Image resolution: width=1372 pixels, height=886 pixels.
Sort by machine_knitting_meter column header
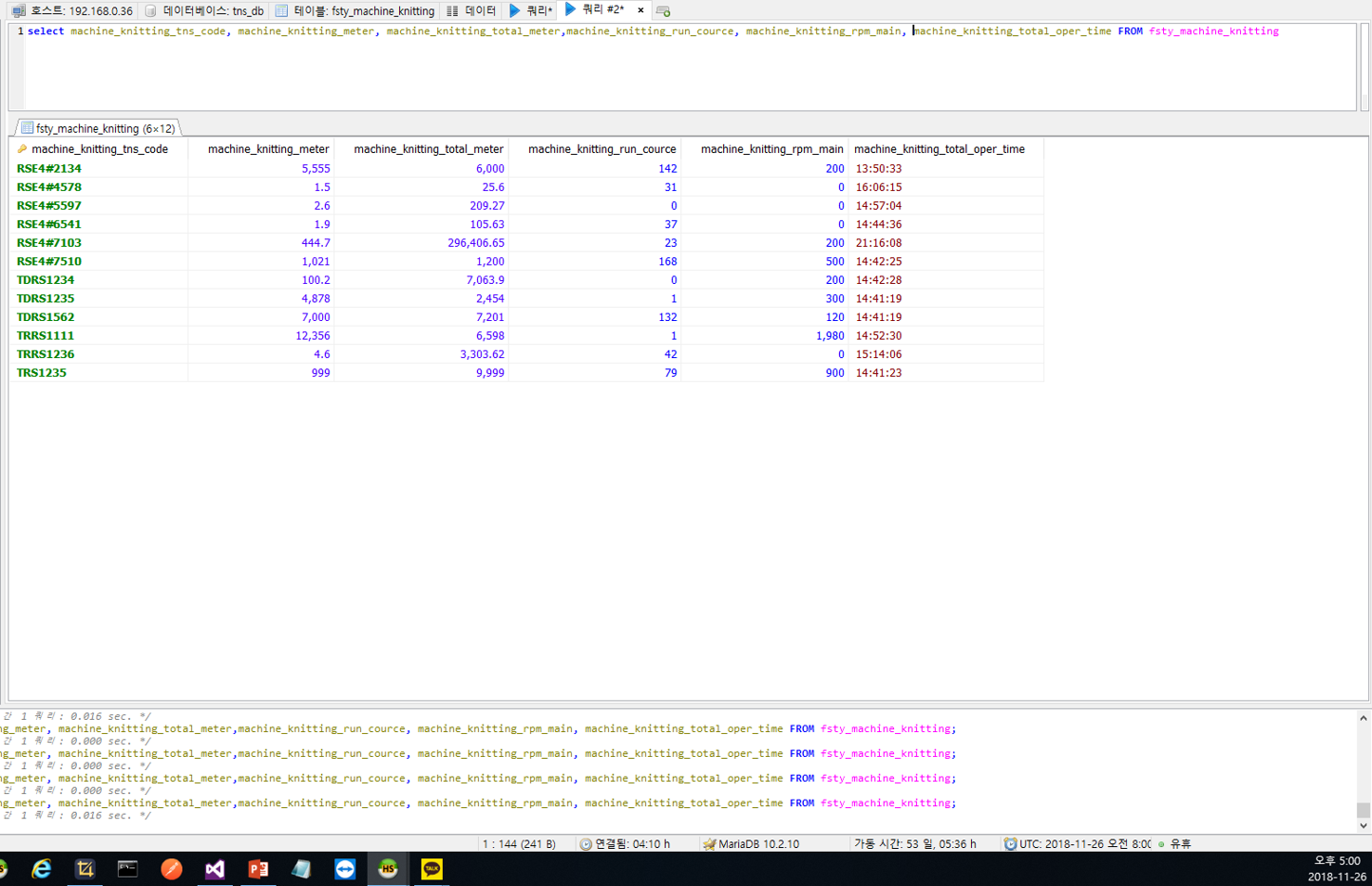tap(268, 149)
